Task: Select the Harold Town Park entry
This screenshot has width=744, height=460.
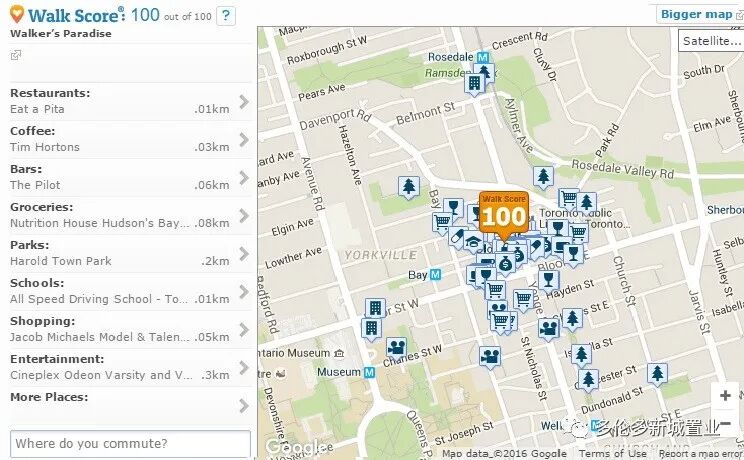Action: coord(61,261)
